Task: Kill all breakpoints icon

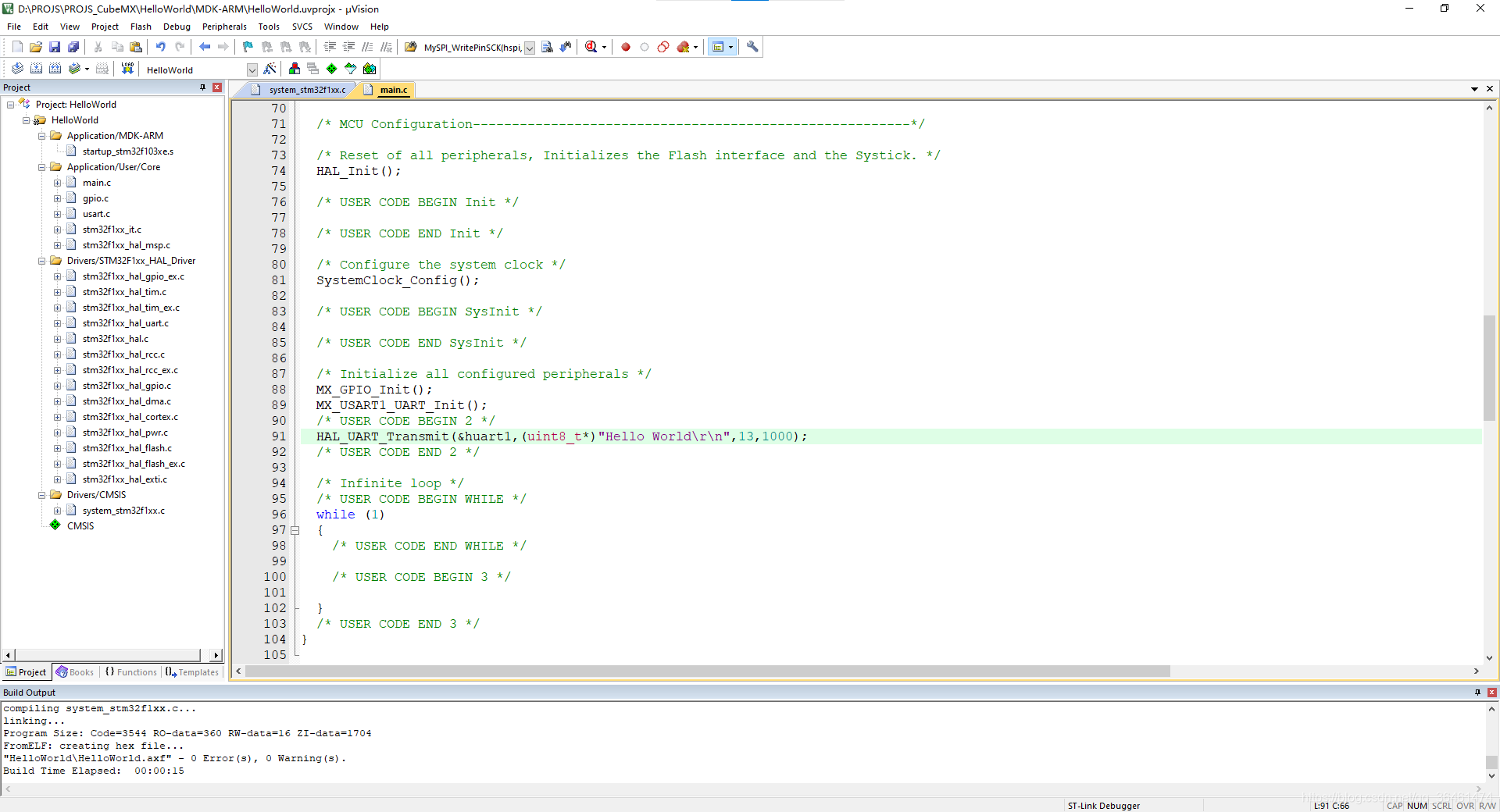Action: [684, 47]
